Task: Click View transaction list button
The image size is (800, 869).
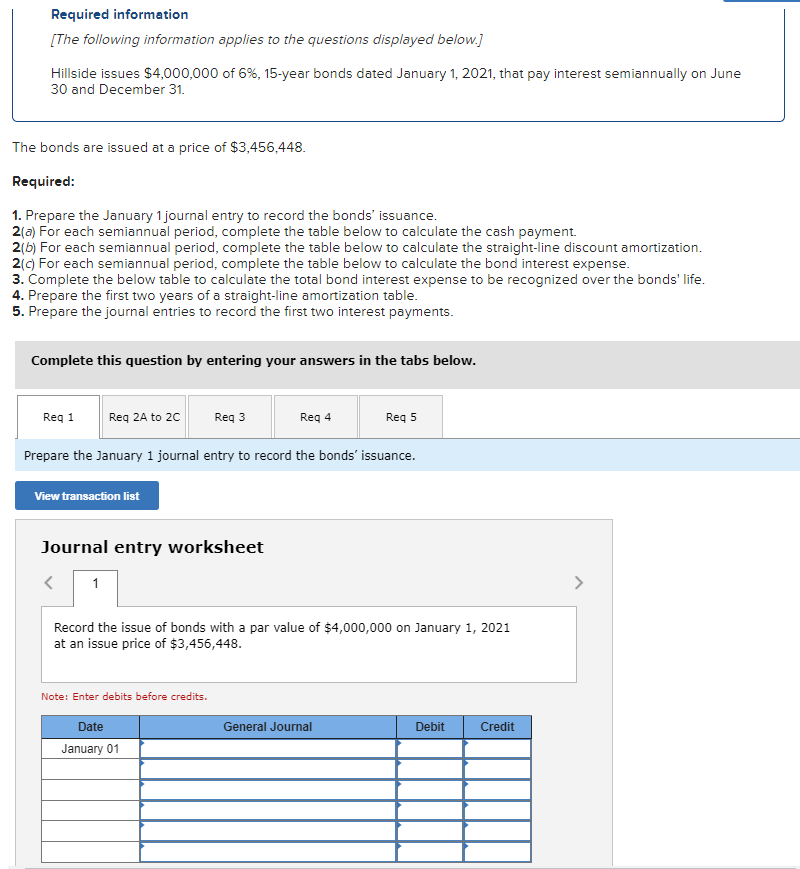Action: [x=87, y=495]
